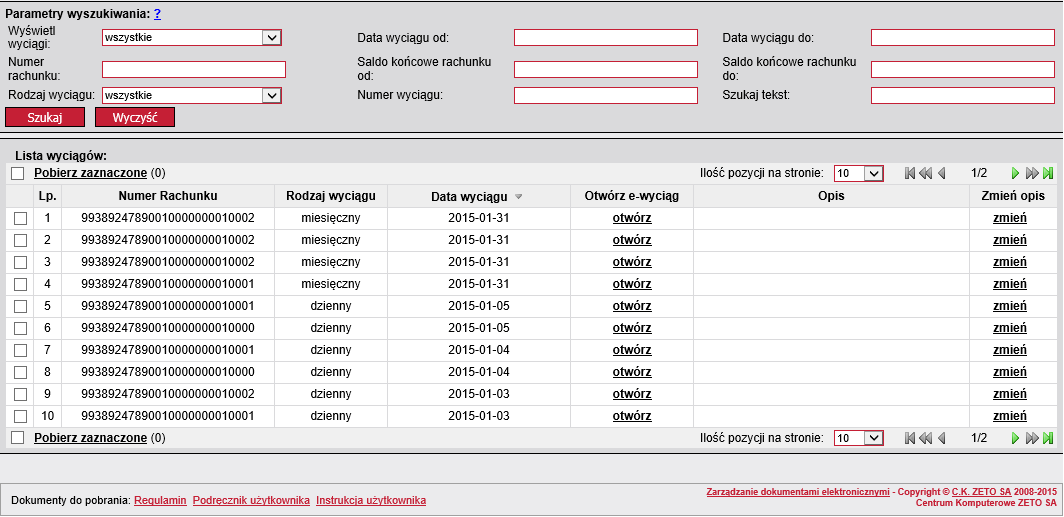Jump back pages using top double-left arrow
Viewport: 1064px width, 517px height.
(x=926, y=173)
